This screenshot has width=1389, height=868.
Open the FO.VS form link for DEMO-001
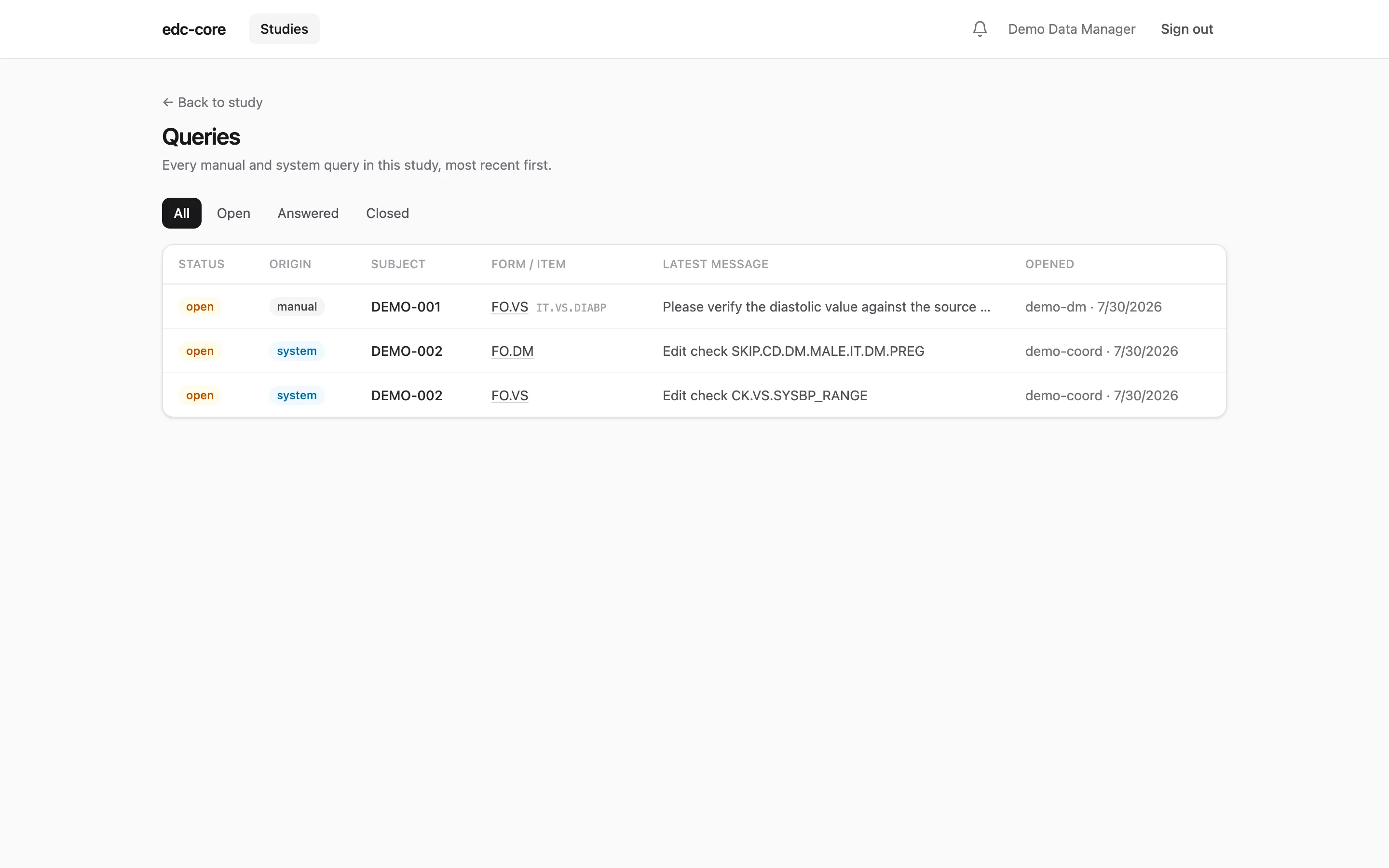tap(510, 307)
